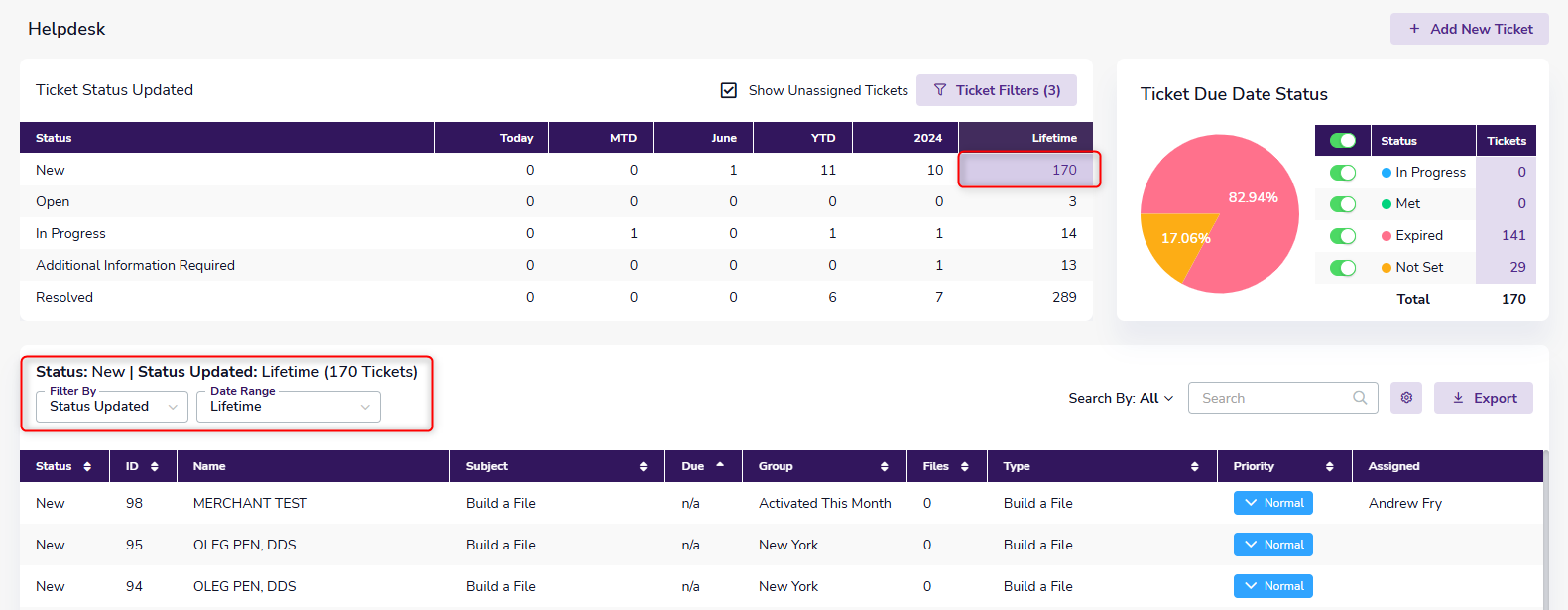Click Add New Ticket button

(1469, 29)
